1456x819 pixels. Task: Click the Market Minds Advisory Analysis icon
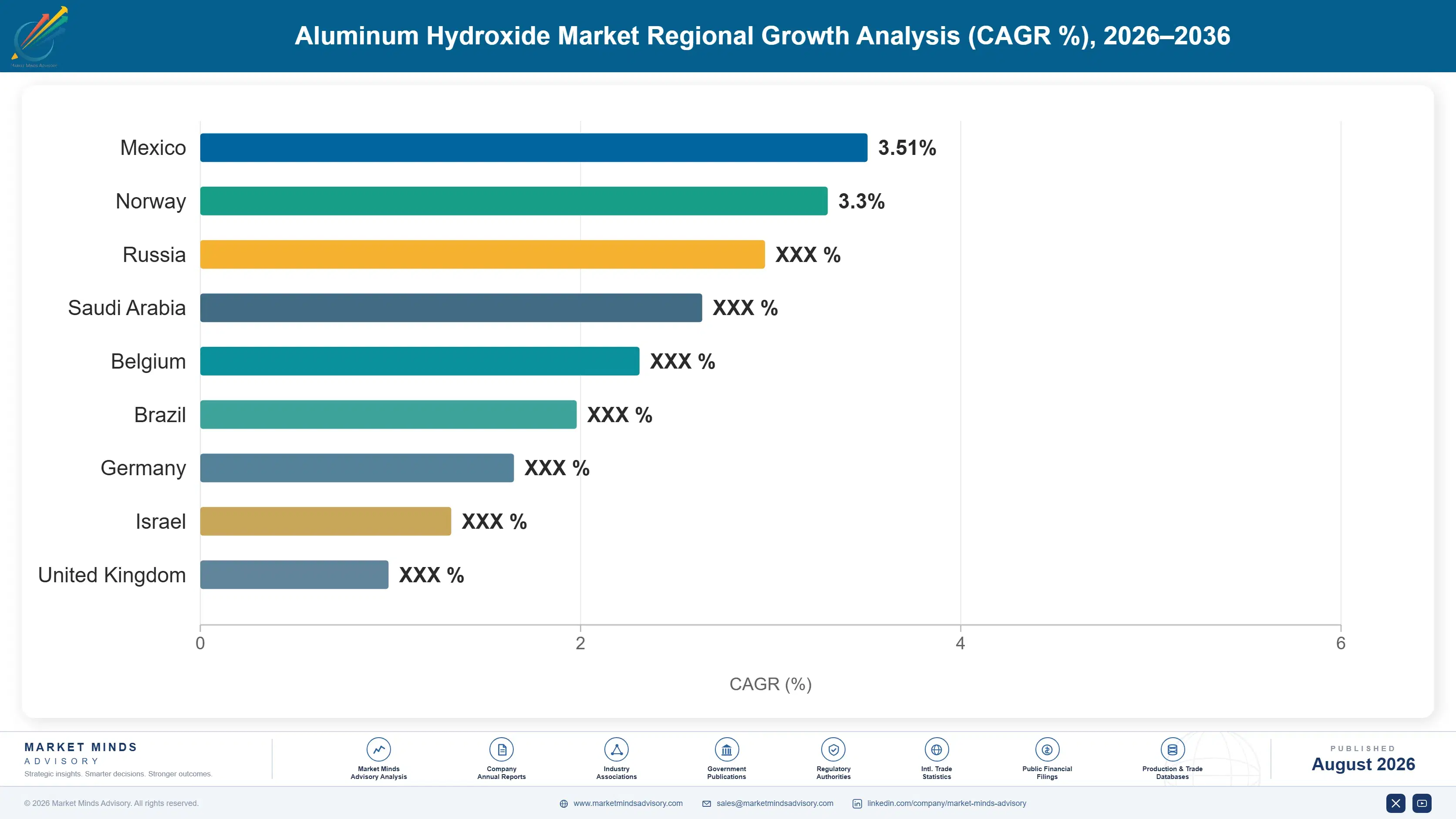pyautogui.click(x=379, y=749)
